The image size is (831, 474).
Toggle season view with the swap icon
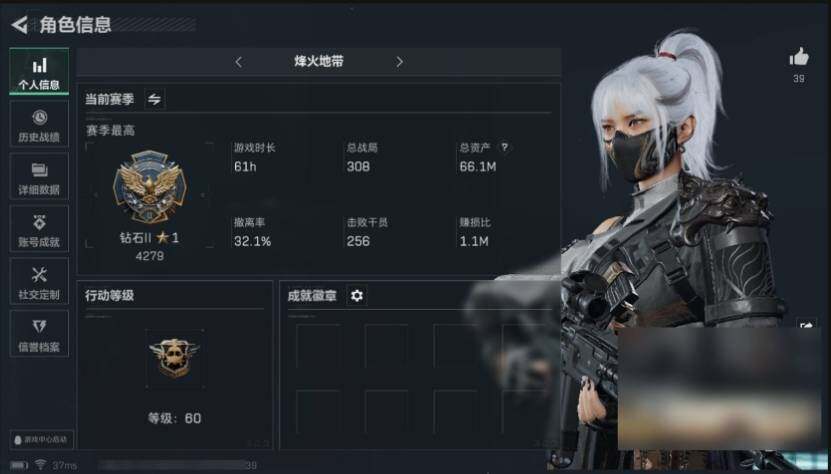point(154,99)
